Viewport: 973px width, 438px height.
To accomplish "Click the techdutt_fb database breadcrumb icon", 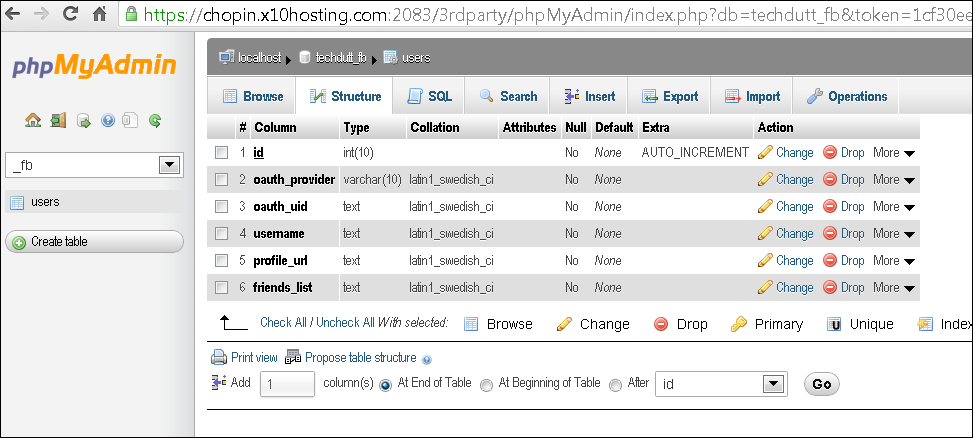I will point(305,58).
